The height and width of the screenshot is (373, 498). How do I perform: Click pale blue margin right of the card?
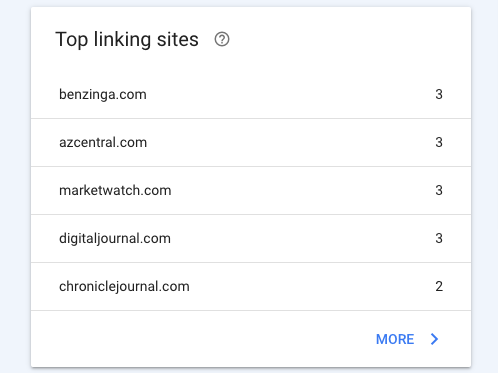pos(485,187)
